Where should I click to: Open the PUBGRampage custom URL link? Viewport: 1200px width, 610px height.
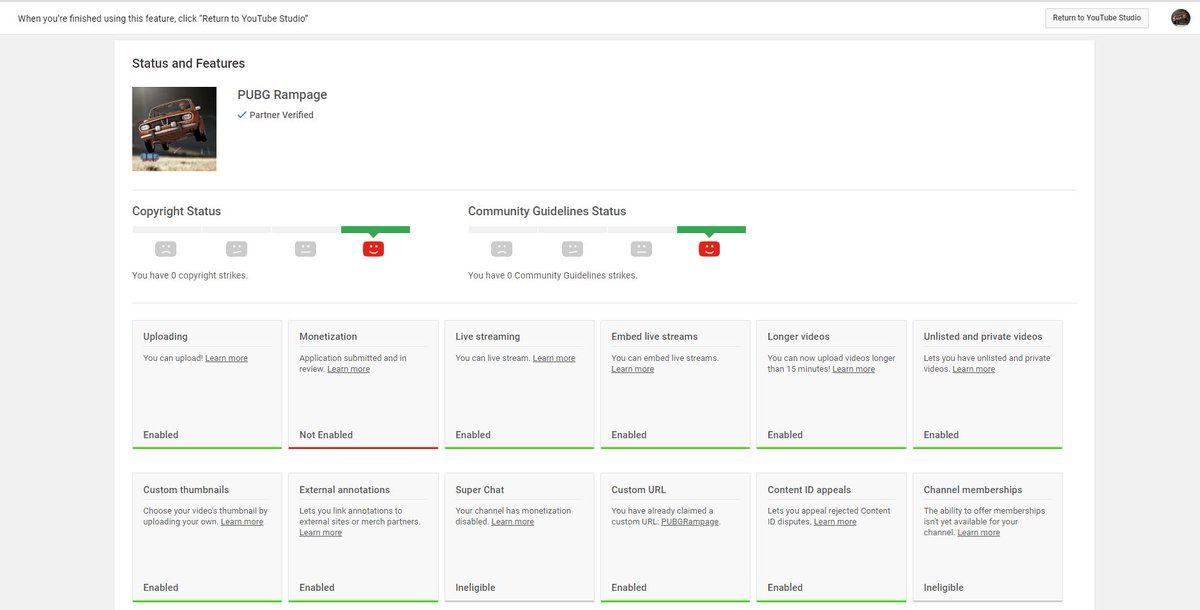[x=690, y=522]
